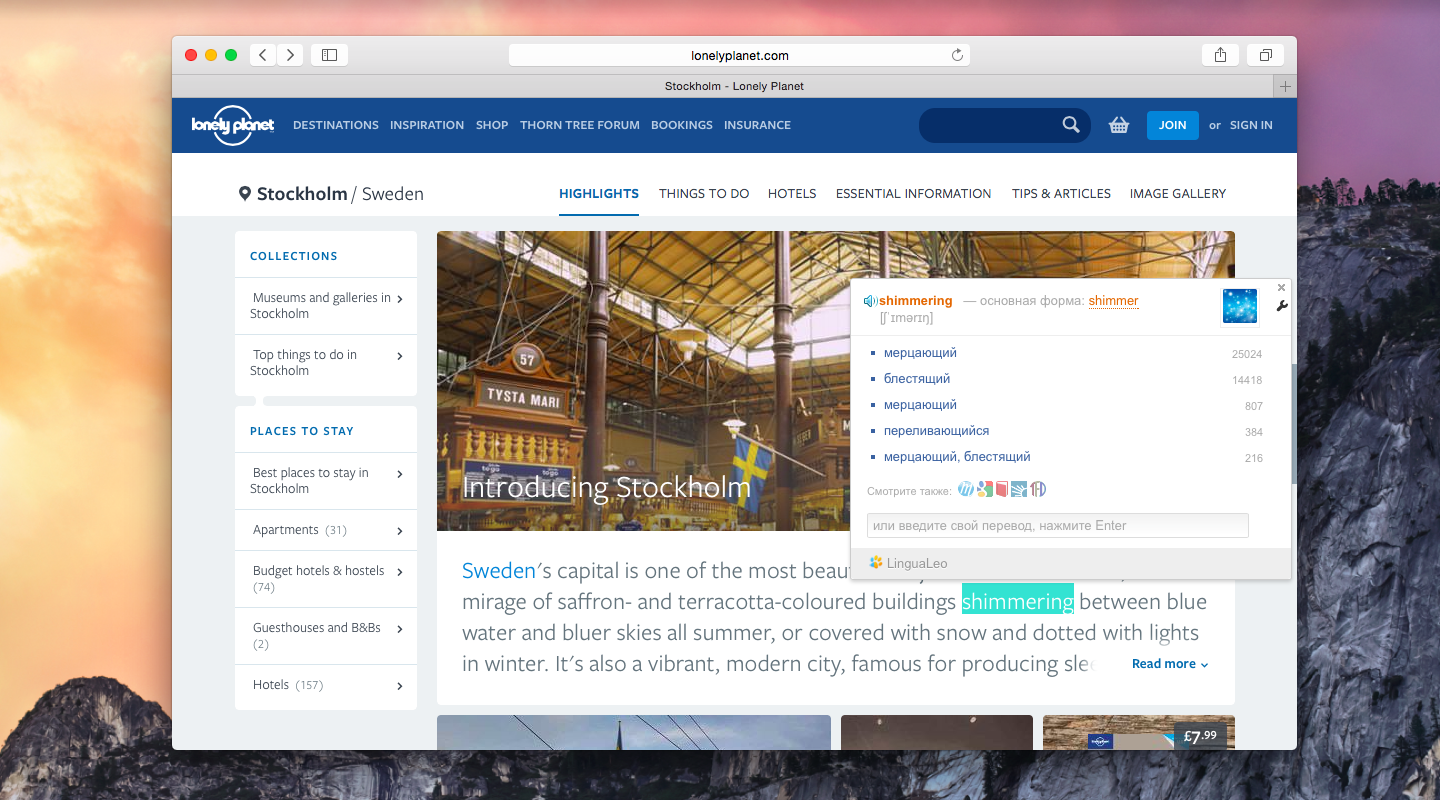The height and width of the screenshot is (800, 1440).
Task: Click the shimmering picture thumbnail in popup
Action: tap(1240, 306)
